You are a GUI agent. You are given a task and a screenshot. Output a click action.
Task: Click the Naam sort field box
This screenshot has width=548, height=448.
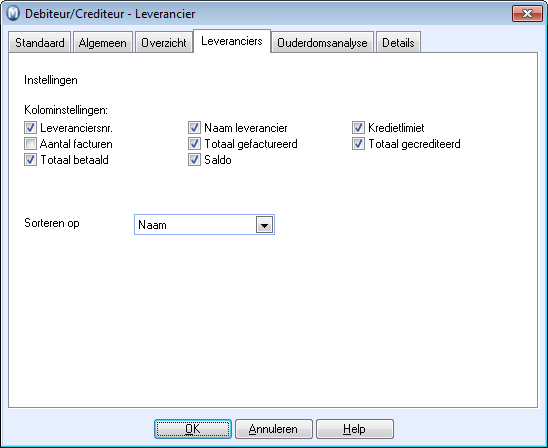[204, 225]
